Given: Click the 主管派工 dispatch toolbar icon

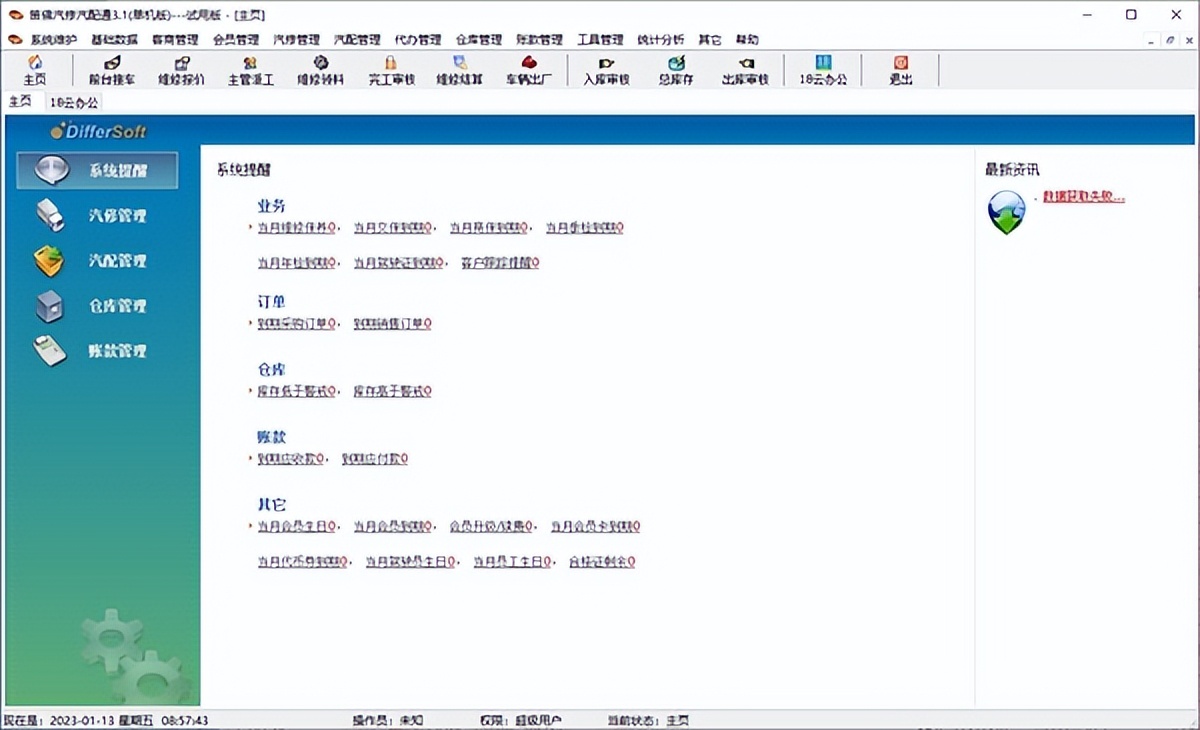Looking at the screenshot, I should (x=250, y=70).
